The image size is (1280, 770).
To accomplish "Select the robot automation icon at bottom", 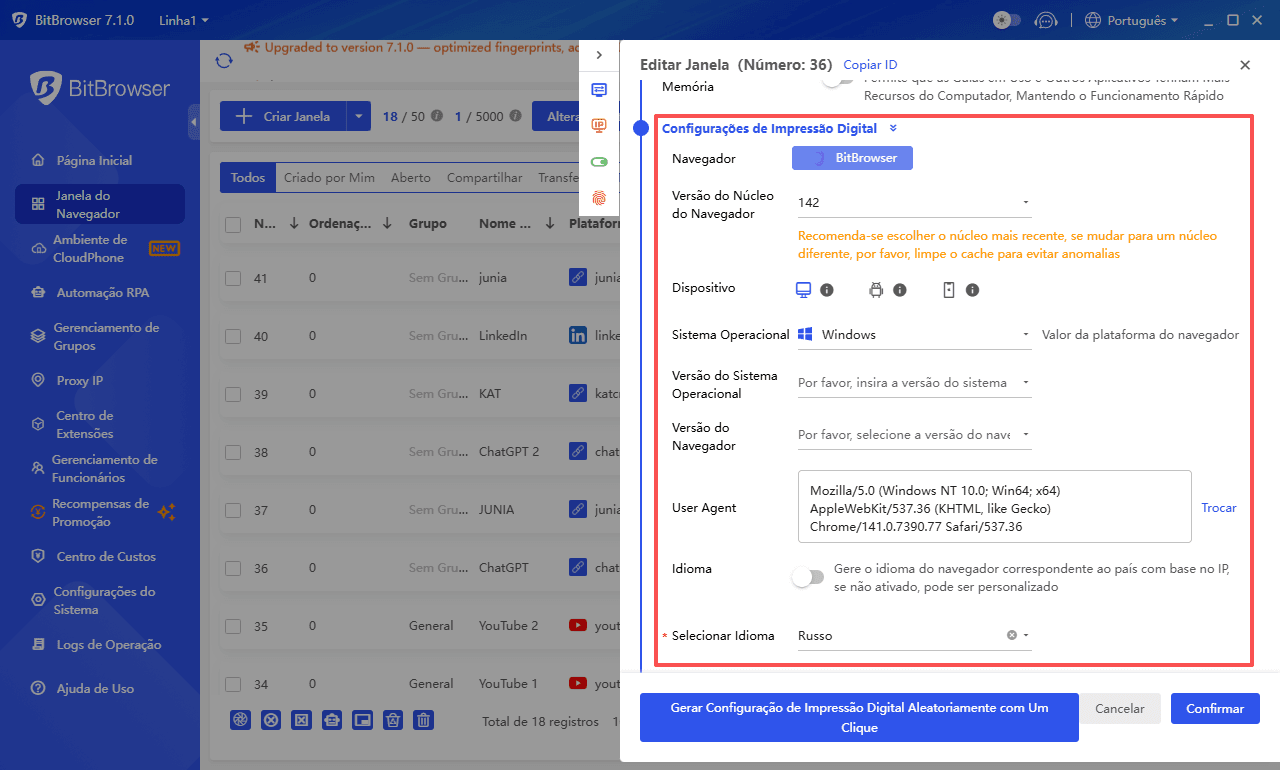I will click(x=331, y=719).
